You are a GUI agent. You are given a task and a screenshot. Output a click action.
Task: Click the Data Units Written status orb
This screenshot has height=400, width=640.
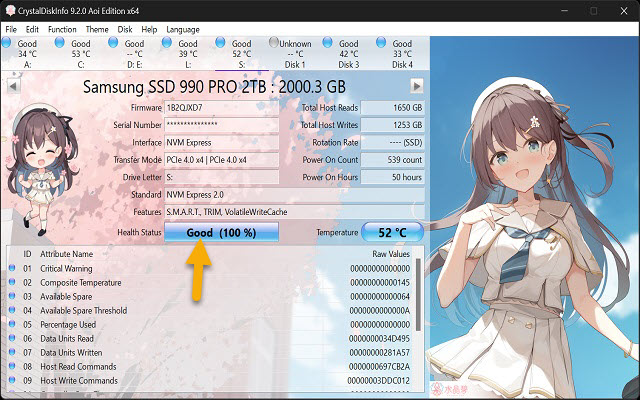tap(12, 351)
